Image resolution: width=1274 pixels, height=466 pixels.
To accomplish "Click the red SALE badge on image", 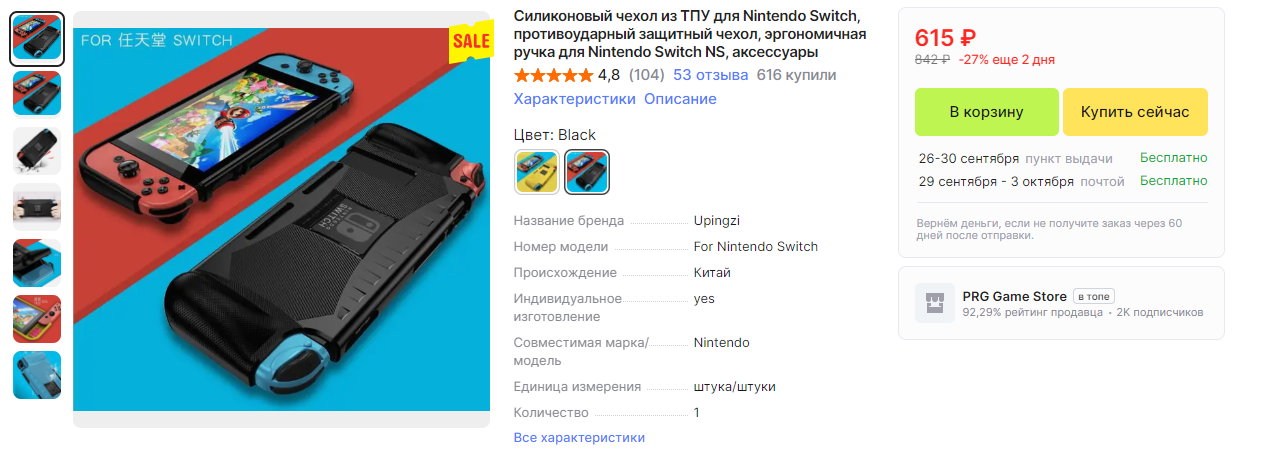I will pos(471,41).
